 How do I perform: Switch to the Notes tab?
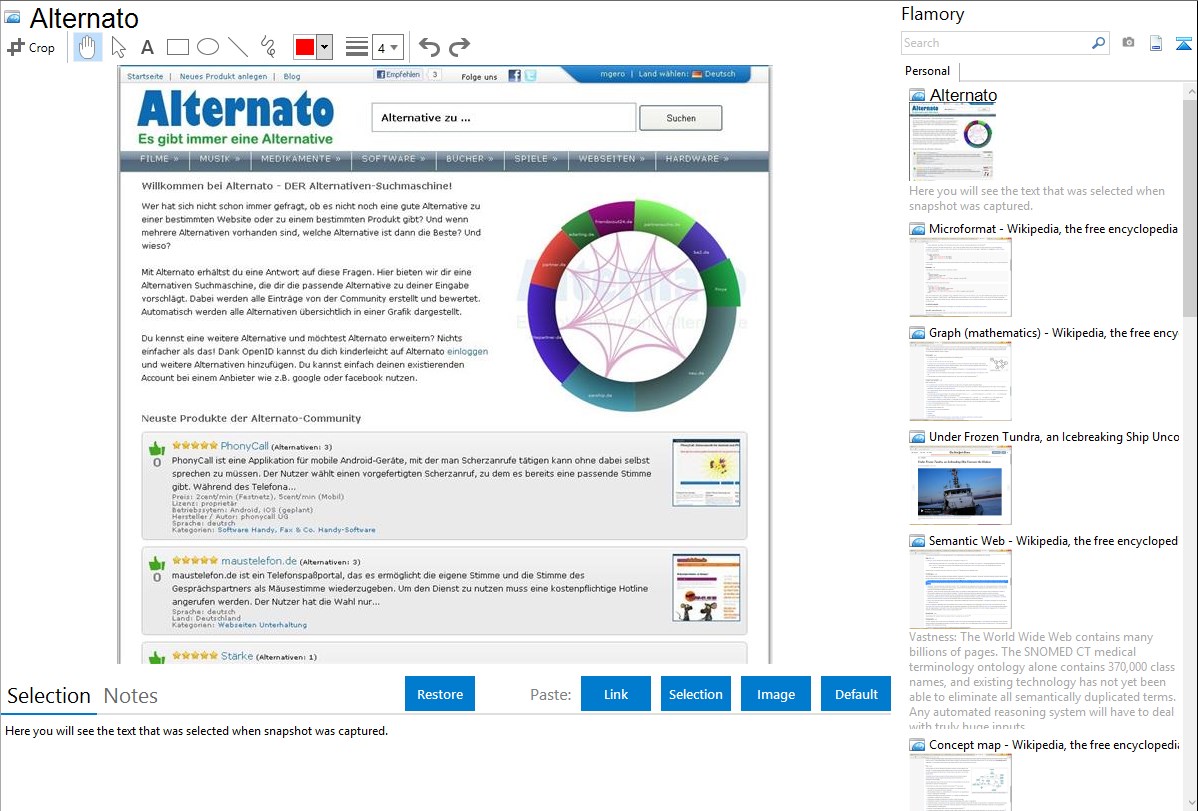click(131, 696)
